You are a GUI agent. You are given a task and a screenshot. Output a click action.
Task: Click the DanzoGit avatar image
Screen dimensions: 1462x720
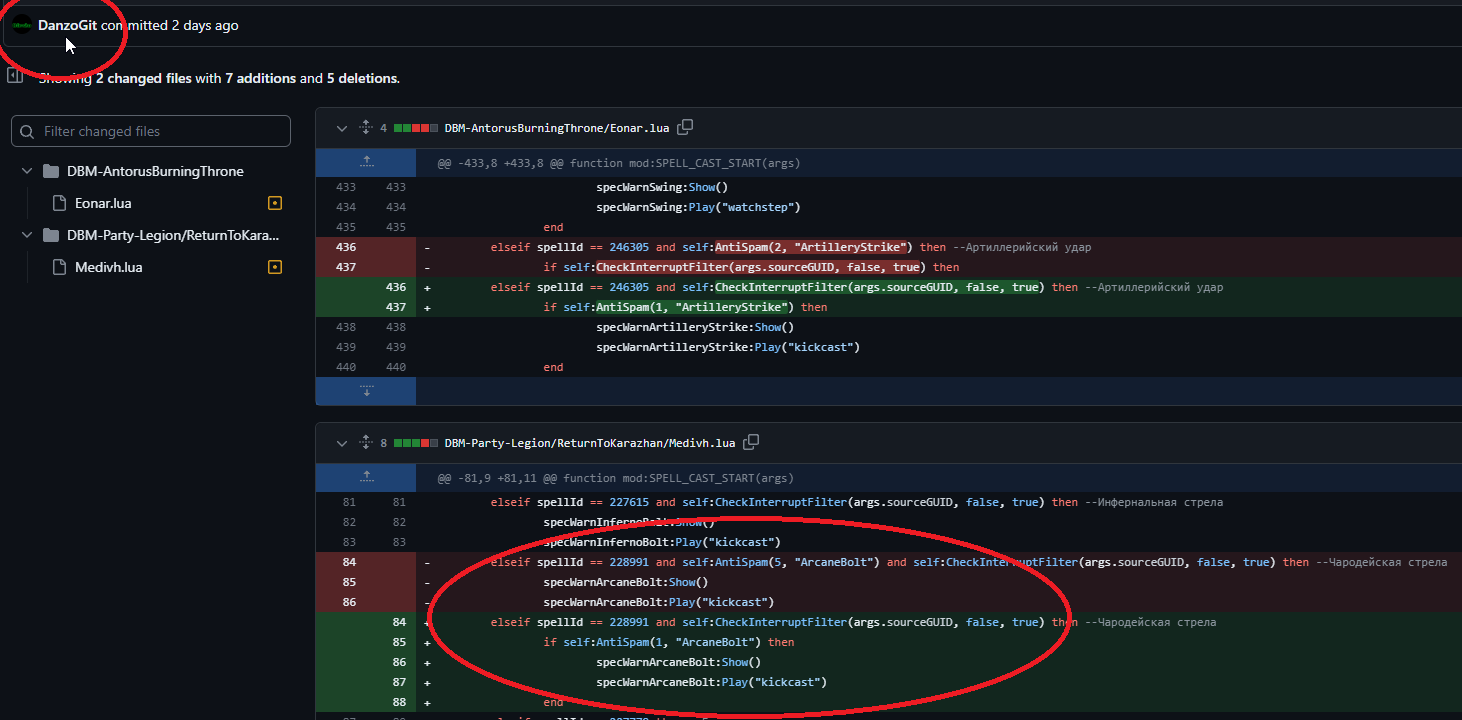(x=22, y=26)
